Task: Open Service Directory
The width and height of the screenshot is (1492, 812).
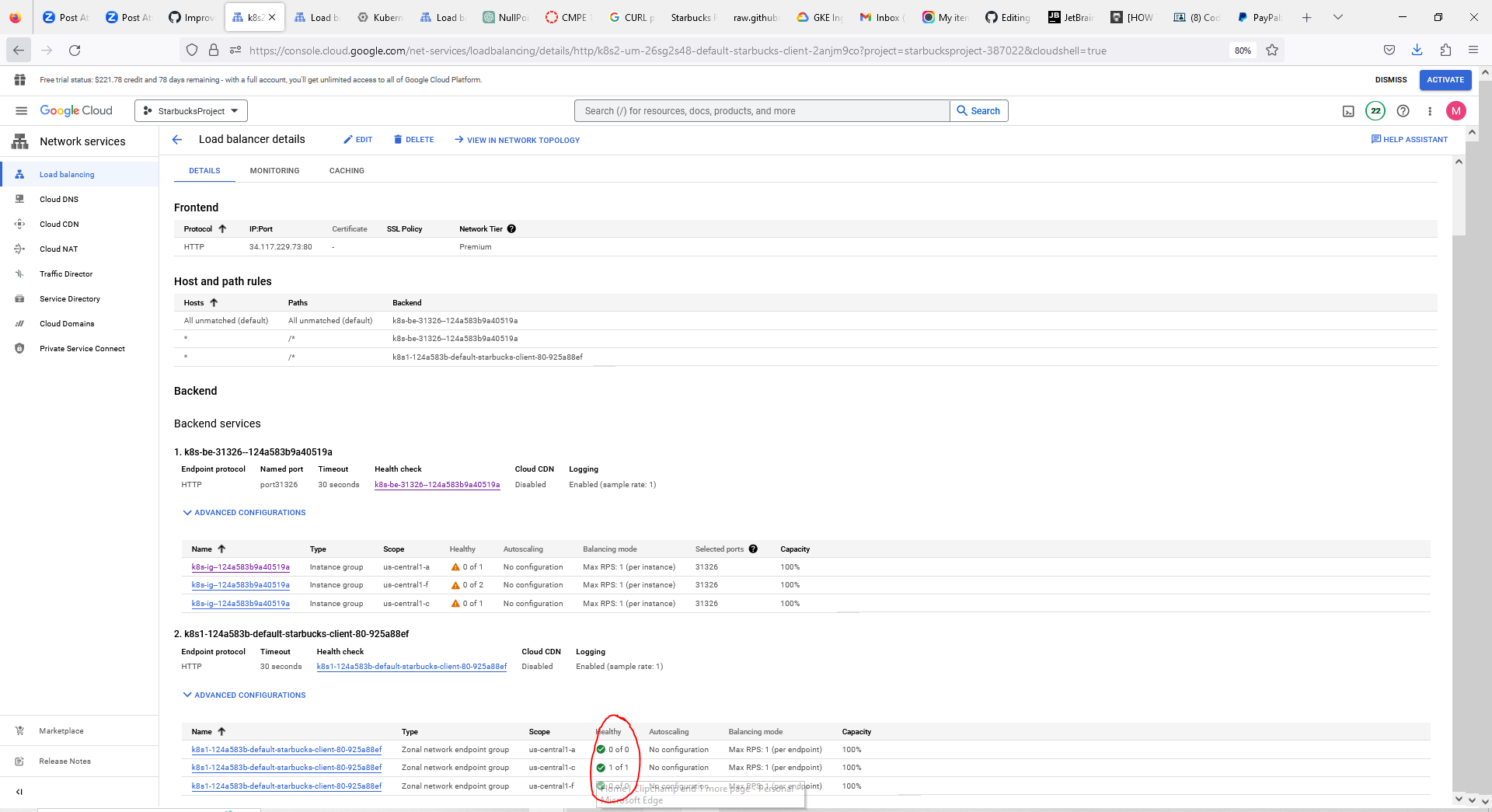Action: coord(70,298)
